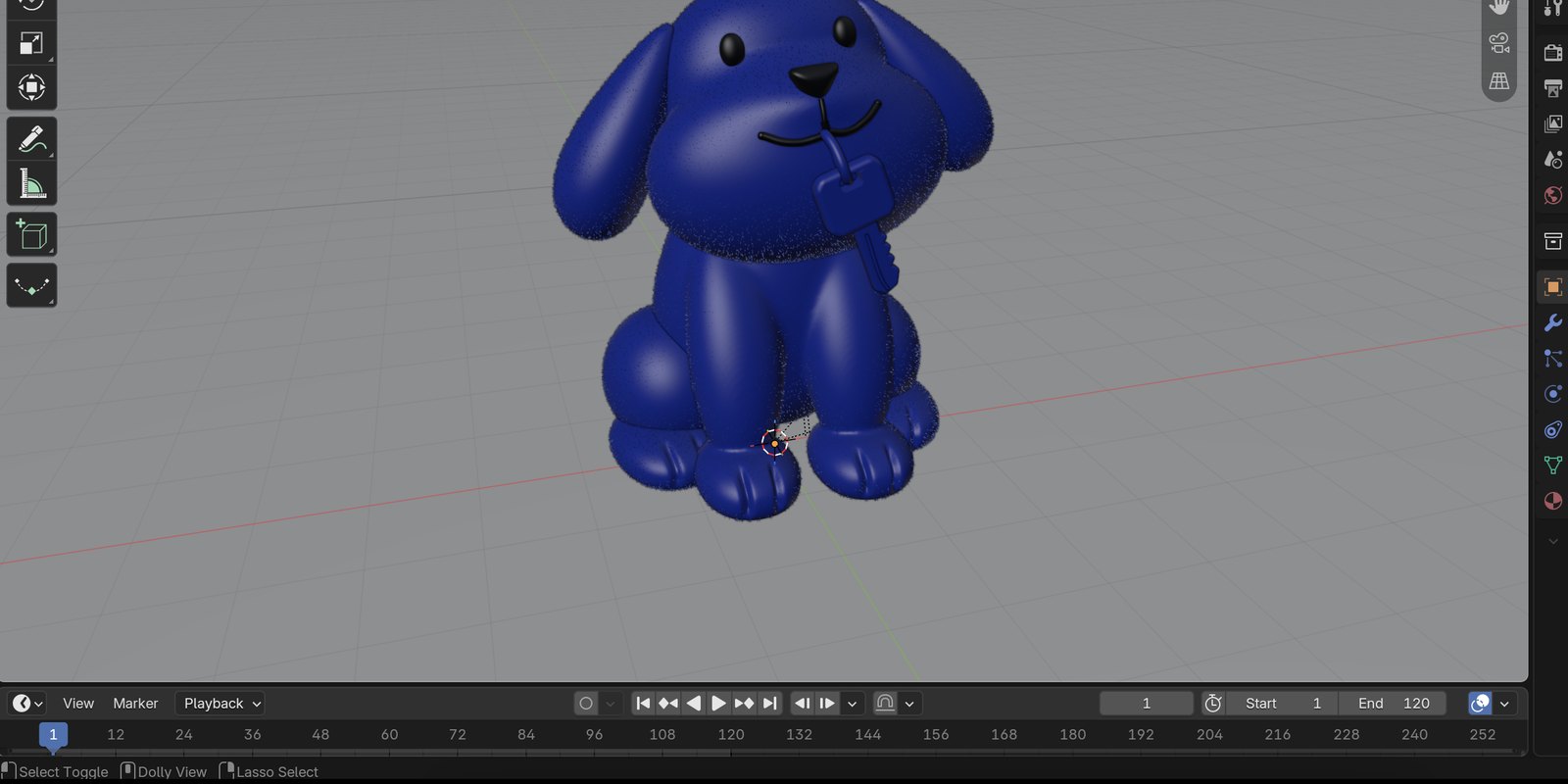The height and width of the screenshot is (784, 1568).
Task: Open timeline snapping options dropdown
Action: pyautogui.click(x=910, y=704)
